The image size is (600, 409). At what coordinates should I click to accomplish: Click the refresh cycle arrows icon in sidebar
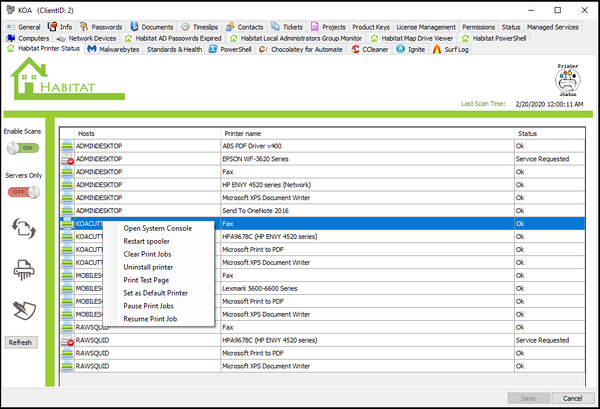24,228
